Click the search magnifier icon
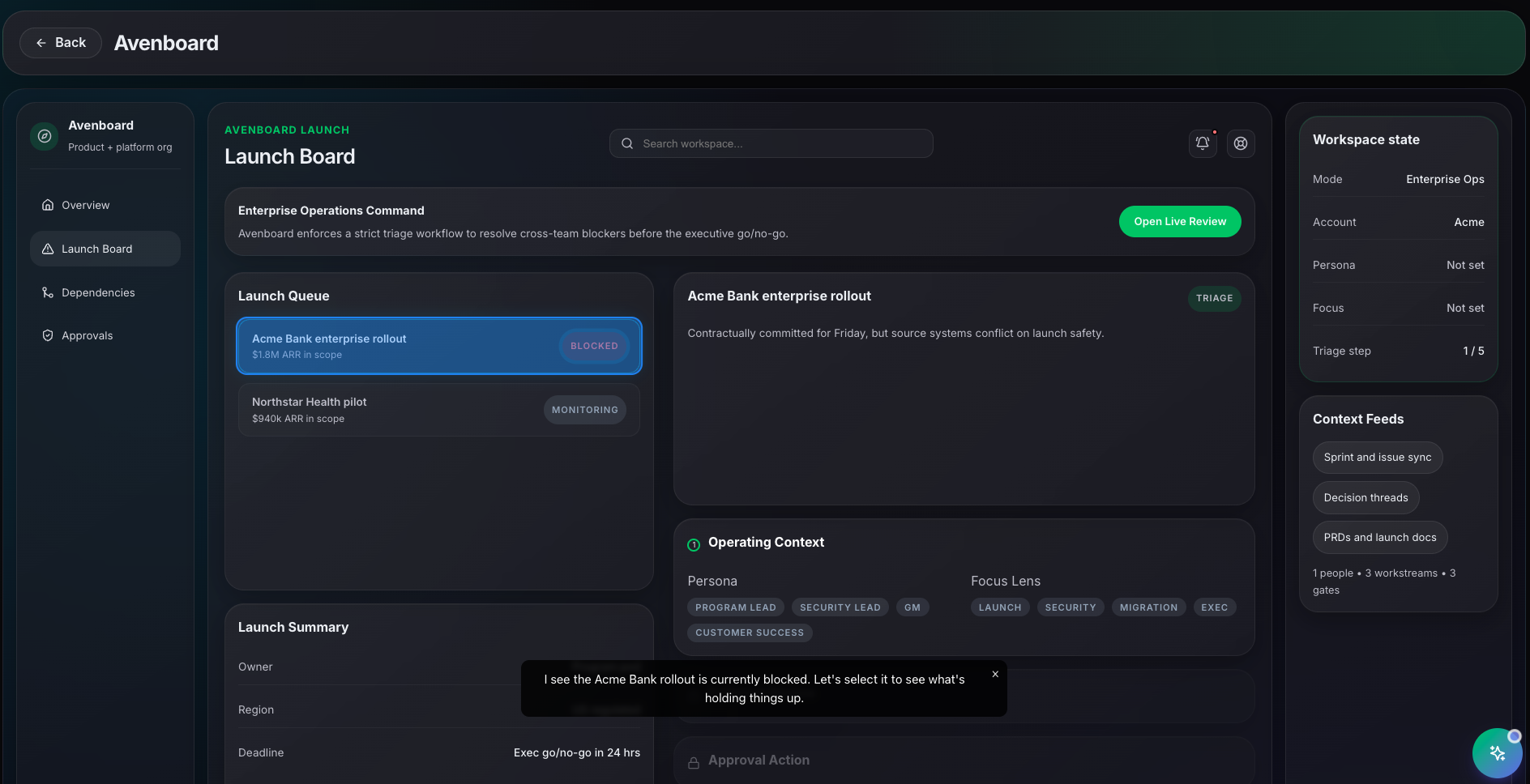1530x784 pixels. (x=627, y=143)
